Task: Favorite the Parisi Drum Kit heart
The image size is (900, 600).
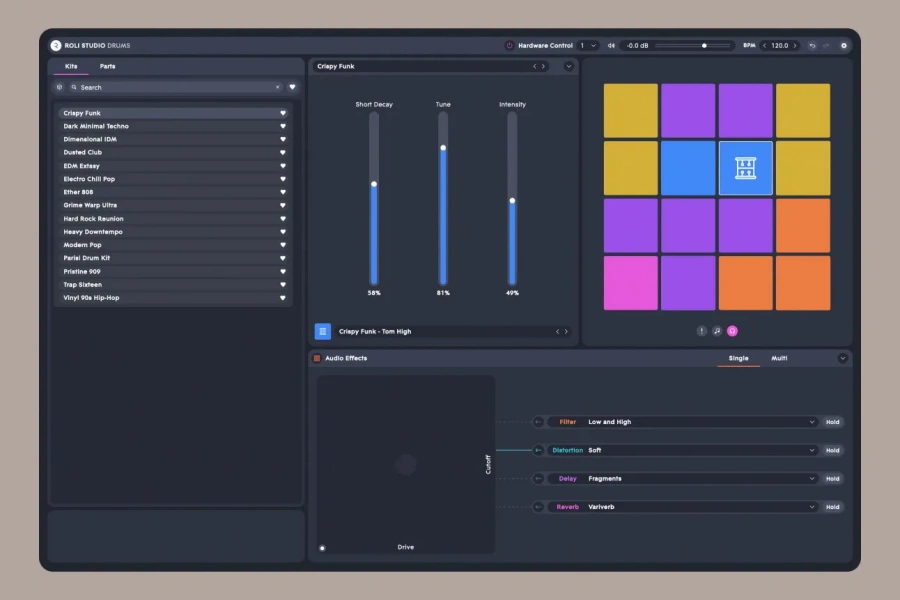Action: coord(282,258)
